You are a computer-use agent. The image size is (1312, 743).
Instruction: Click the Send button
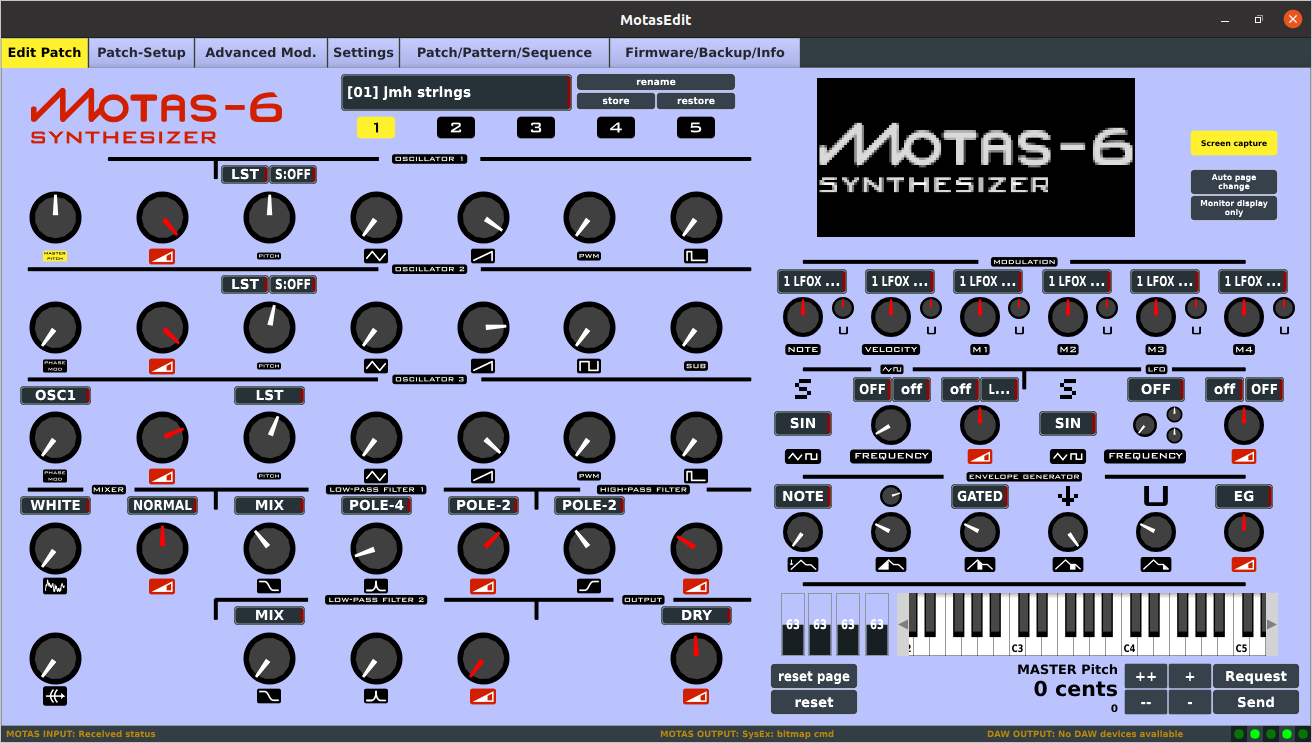pyautogui.click(x=1256, y=702)
